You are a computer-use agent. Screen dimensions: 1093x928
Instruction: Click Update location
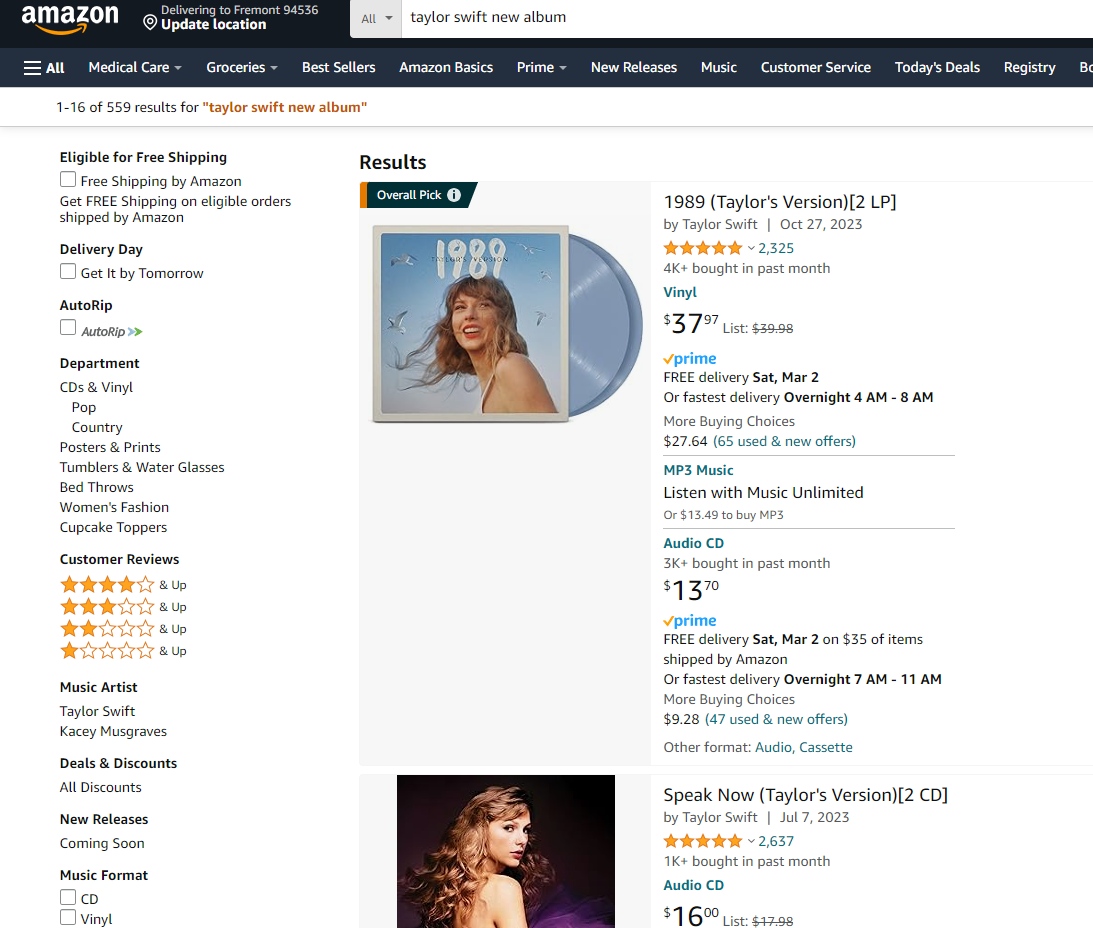213,25
